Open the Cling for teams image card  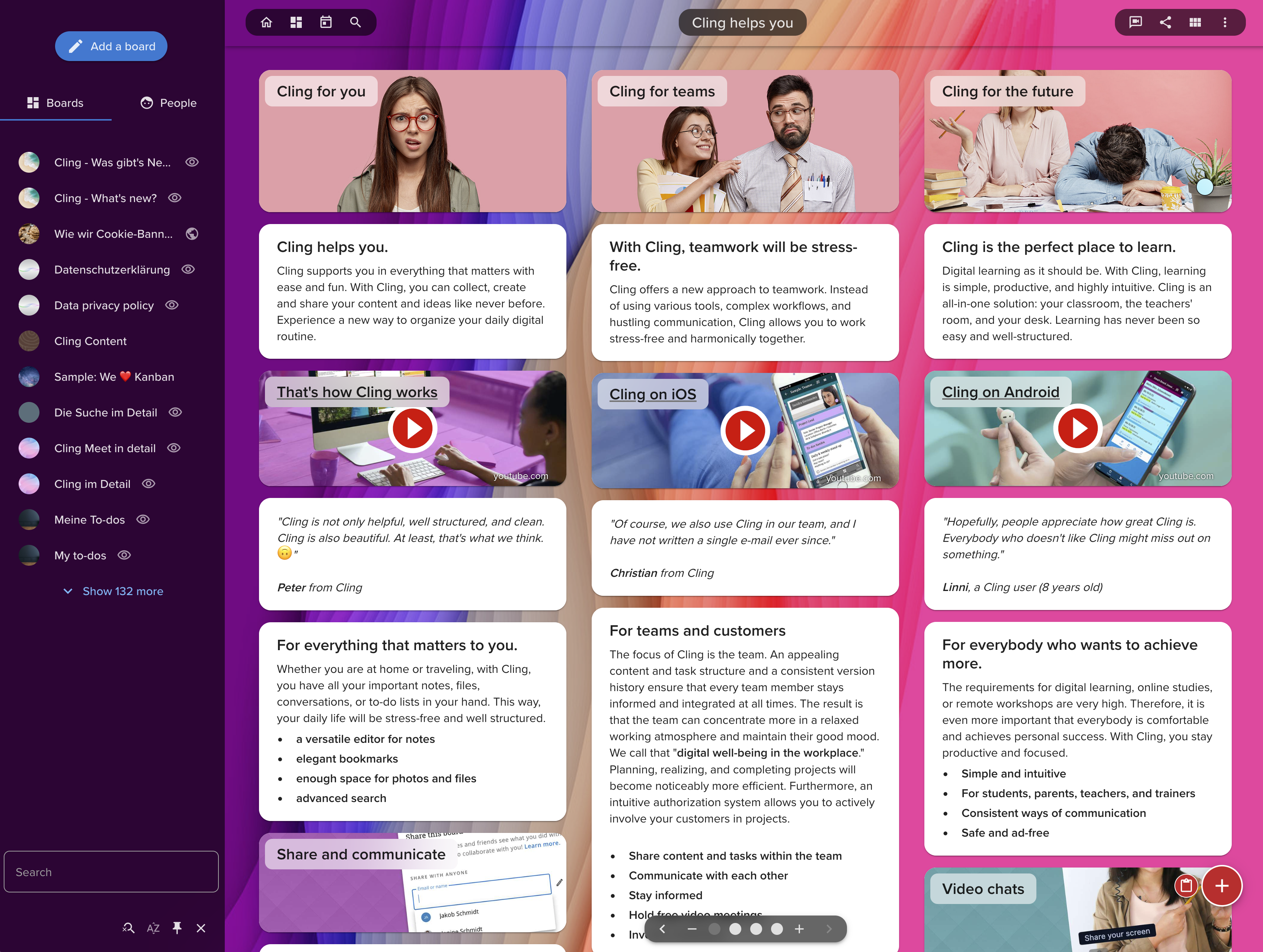pyautogui.click(x=745, y=141)
